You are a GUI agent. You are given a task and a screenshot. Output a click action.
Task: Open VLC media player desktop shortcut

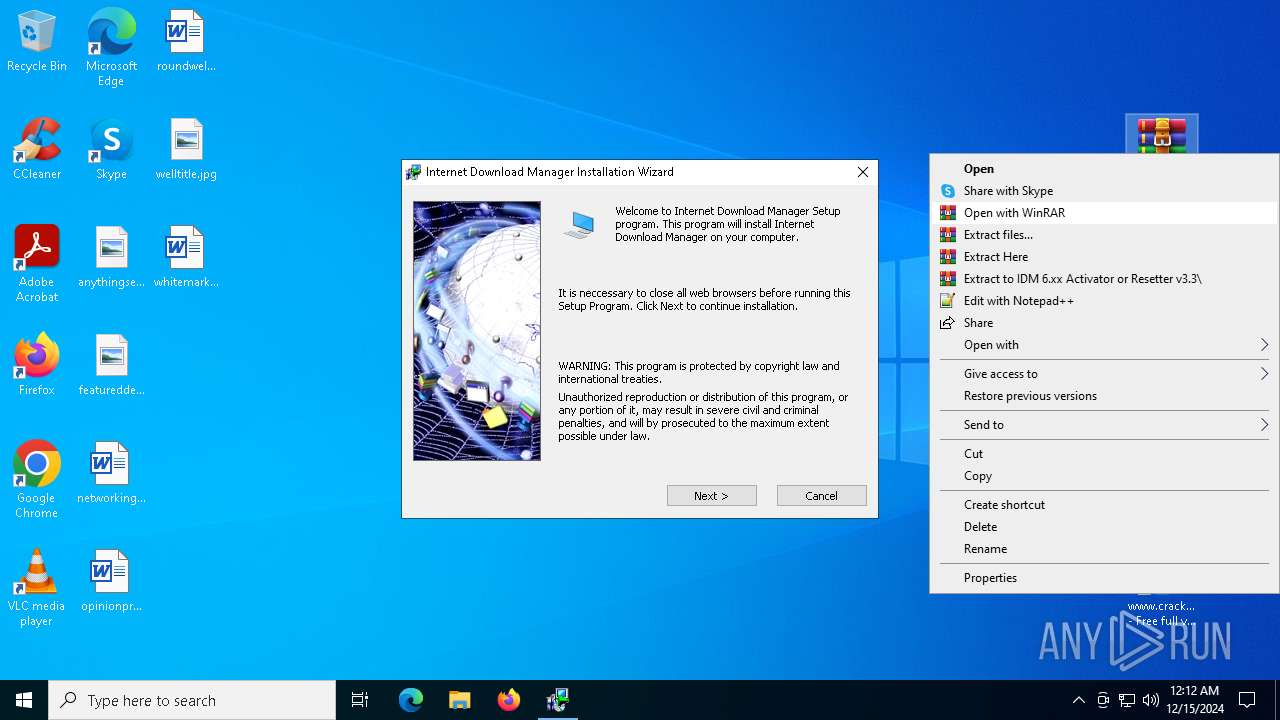pos(37,588)
